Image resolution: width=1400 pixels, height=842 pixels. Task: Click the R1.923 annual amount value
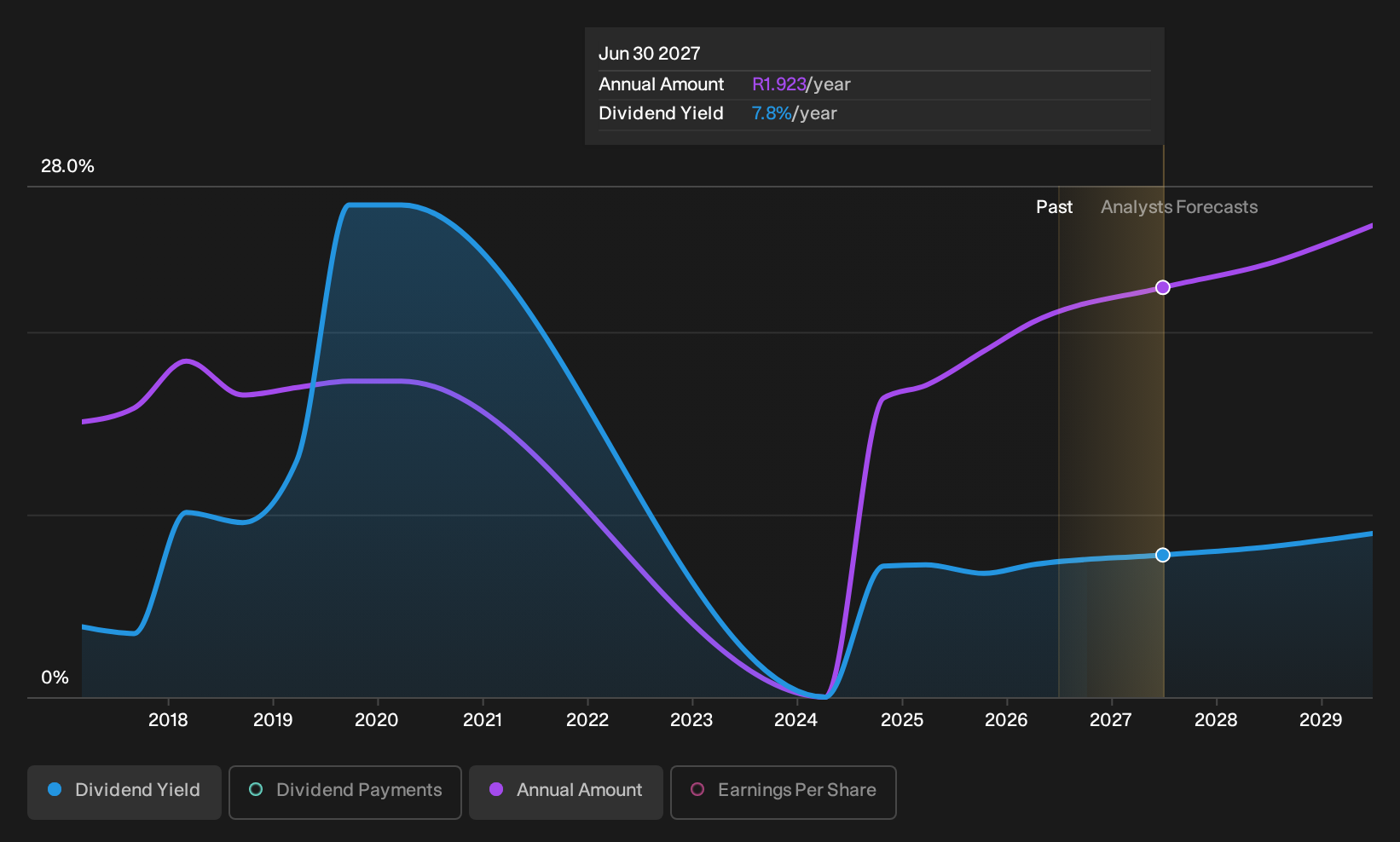click(x=778, y=84)
